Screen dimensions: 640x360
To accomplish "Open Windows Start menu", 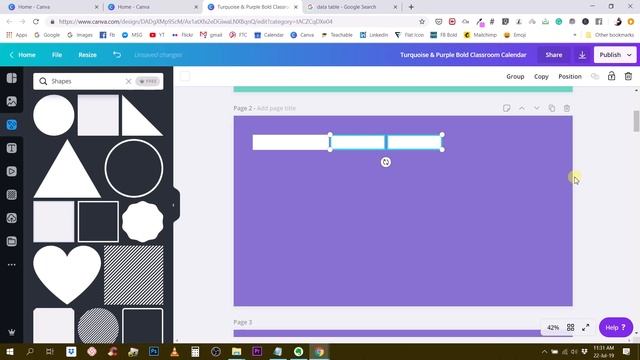I will (10, 351).
